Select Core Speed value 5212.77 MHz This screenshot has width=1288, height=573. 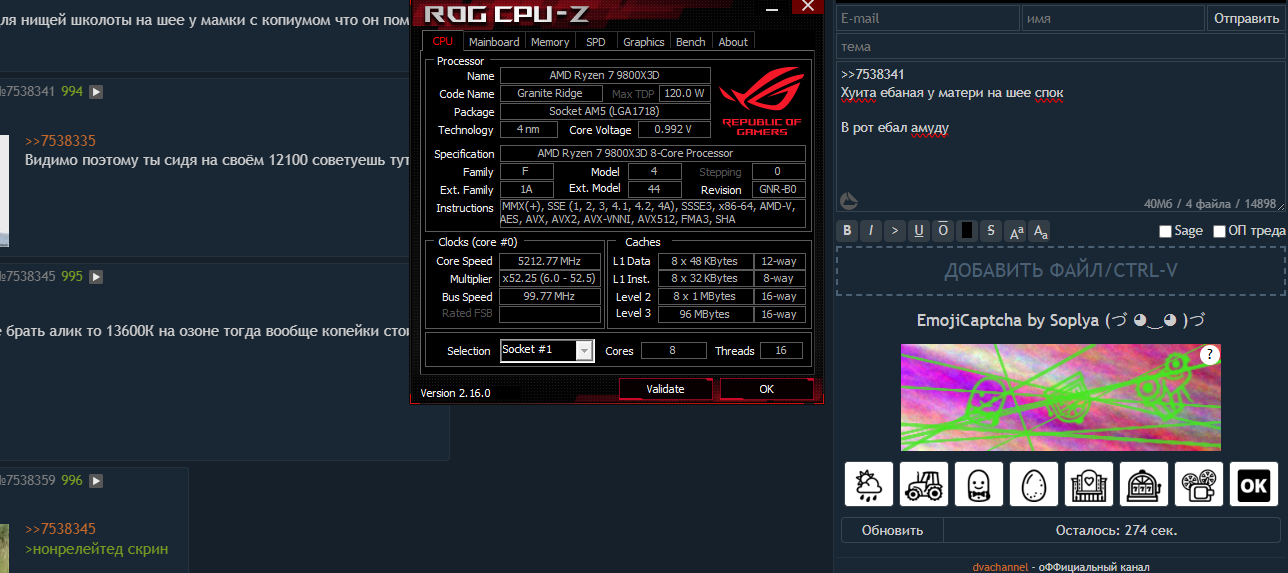click(x=551, y=261)
